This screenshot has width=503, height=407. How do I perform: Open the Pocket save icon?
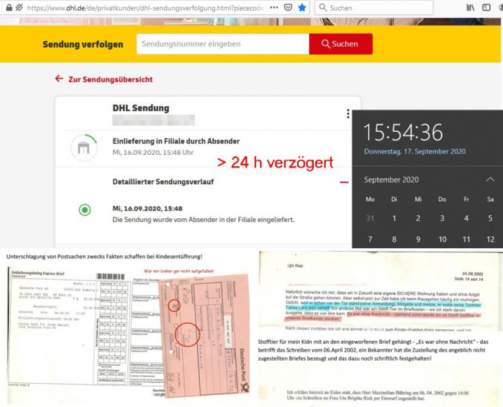coord(288,7)
